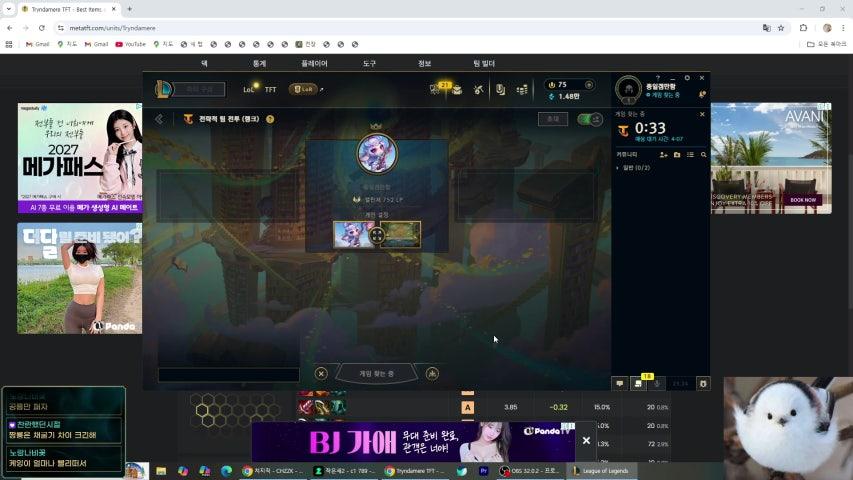Open the Chrome extensions puzzle icon
Image resolution: width=853 pixels, height=480 pixels.
[803, 28]
